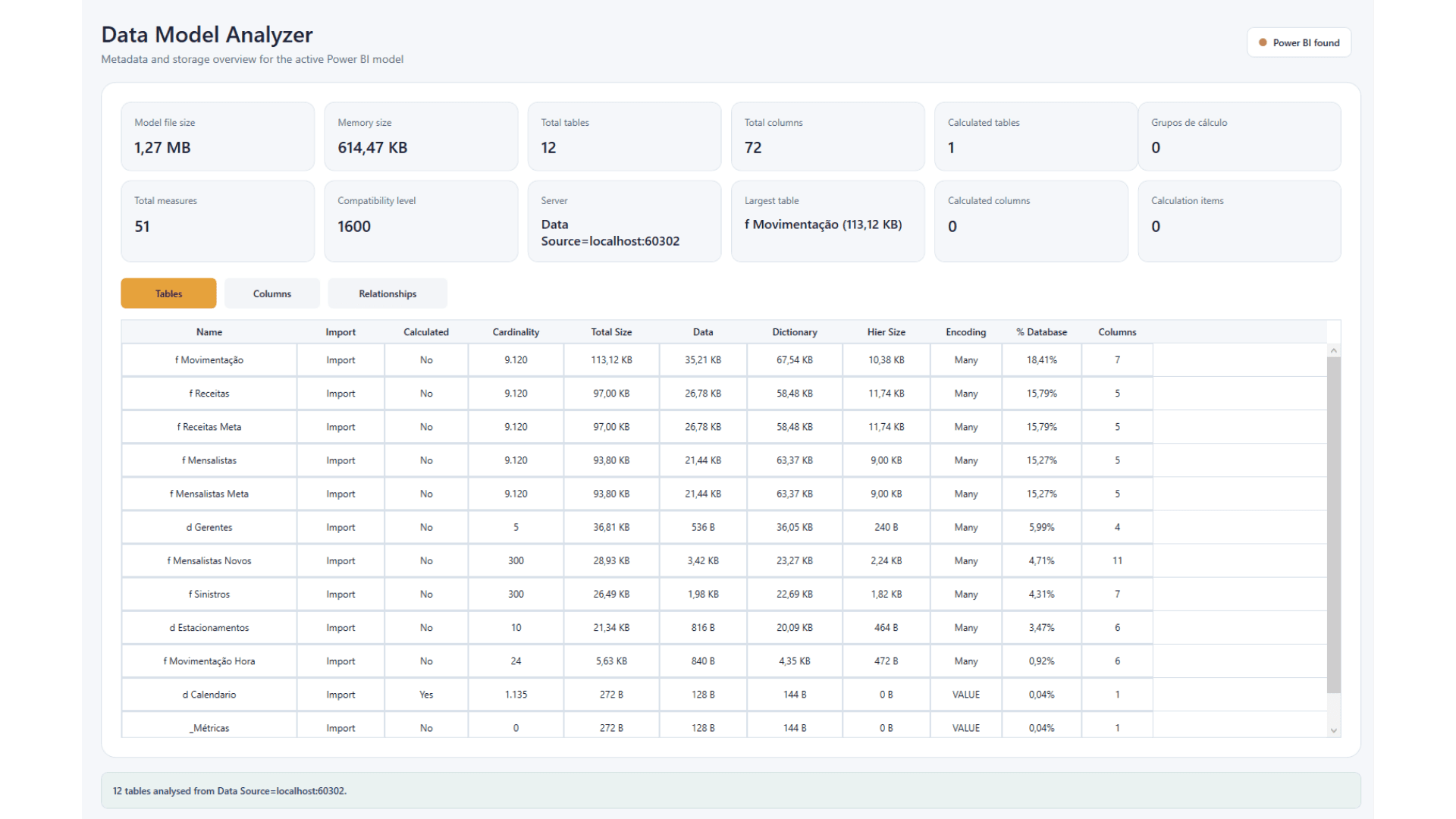Sort by the Total Size column header
Screen dimensions: 1456x819
[x=611, y=332]
